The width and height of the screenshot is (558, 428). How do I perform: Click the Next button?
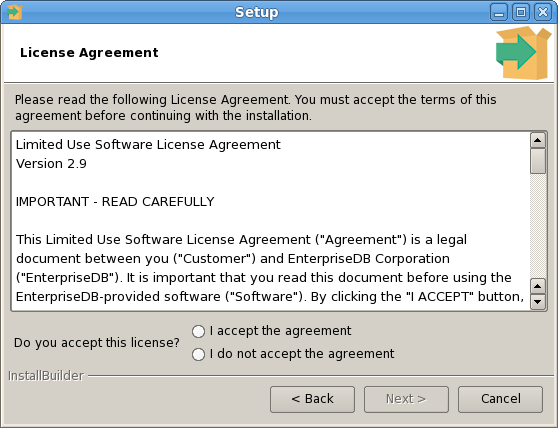[406, 399]
